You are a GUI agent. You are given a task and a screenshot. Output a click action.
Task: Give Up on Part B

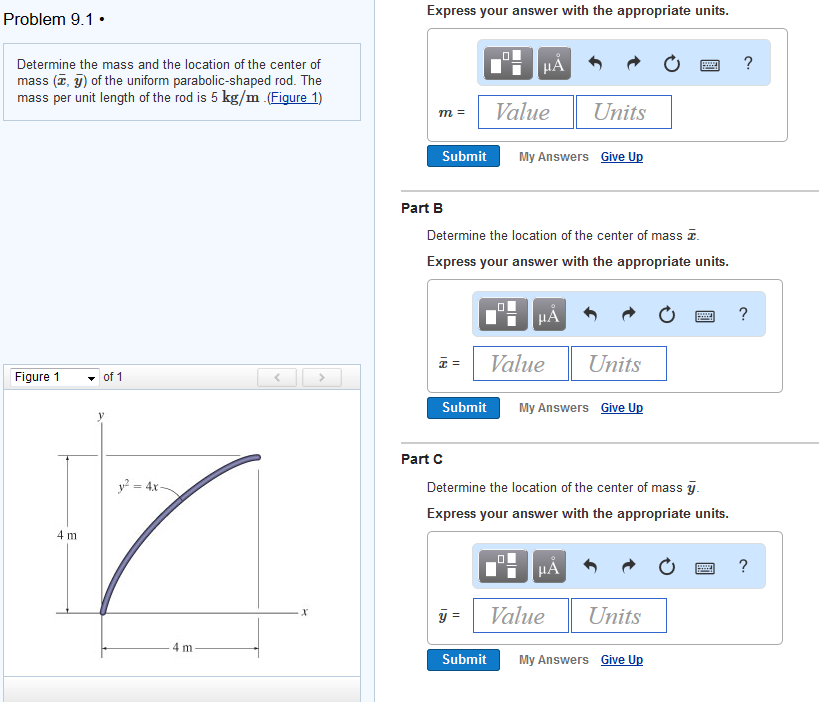click(x=622, y=408)
